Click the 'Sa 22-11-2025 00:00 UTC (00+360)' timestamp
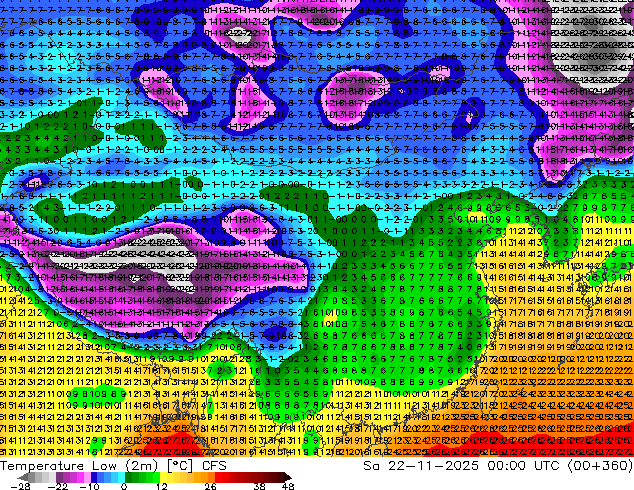 (498, 466)
